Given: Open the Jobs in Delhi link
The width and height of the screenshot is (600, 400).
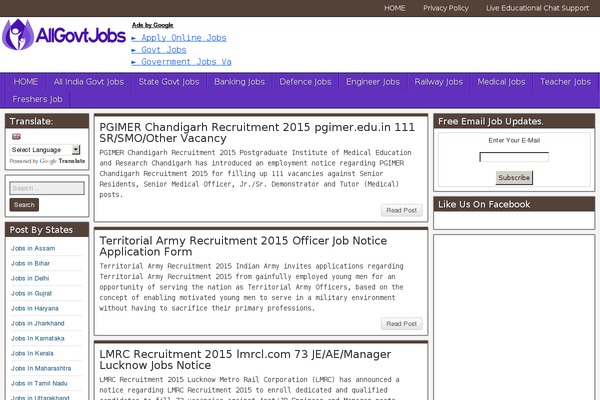Looking at the screenshot, I should [30, 278].
